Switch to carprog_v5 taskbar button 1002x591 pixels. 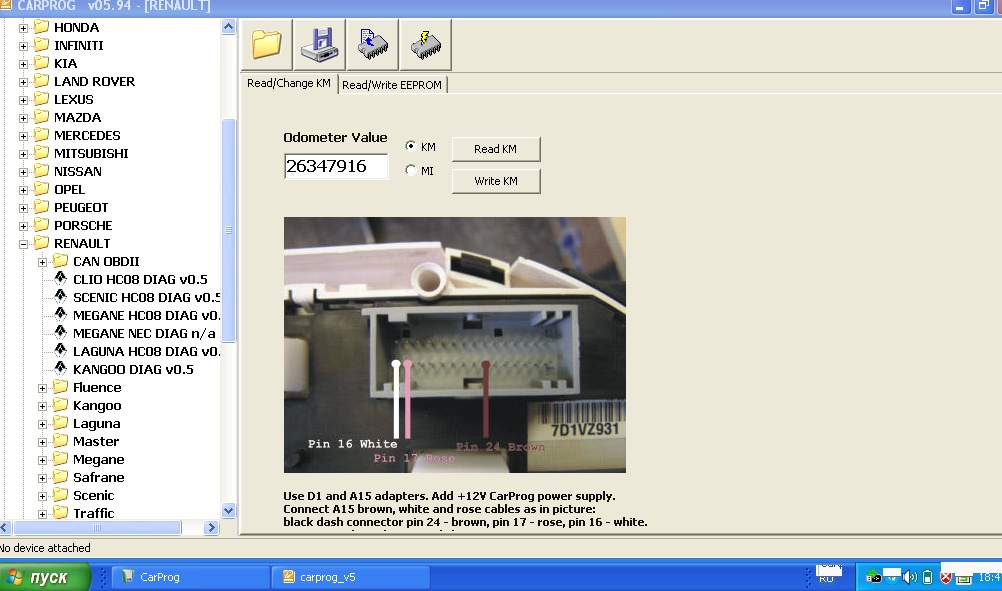350,577
